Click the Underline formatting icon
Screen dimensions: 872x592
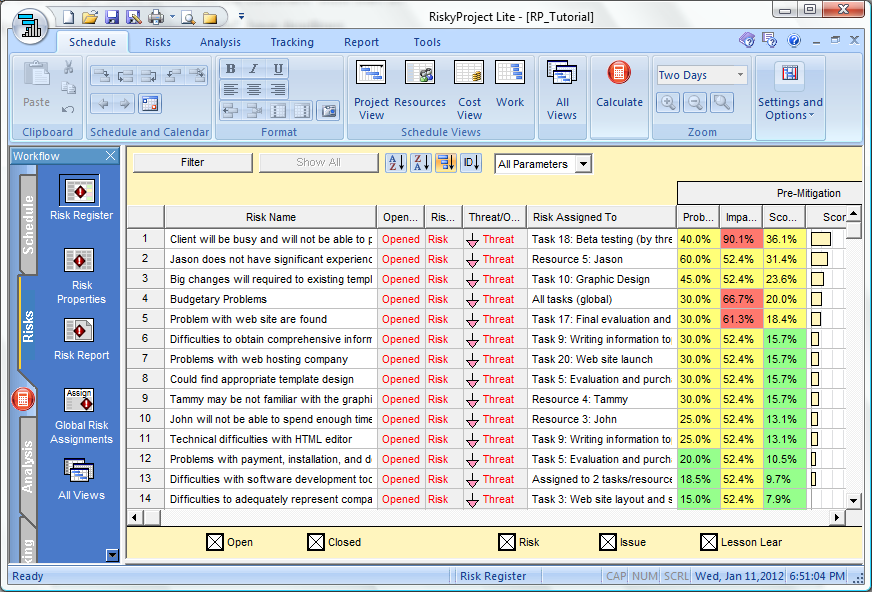pyautogui.click(x=278, y=69)
